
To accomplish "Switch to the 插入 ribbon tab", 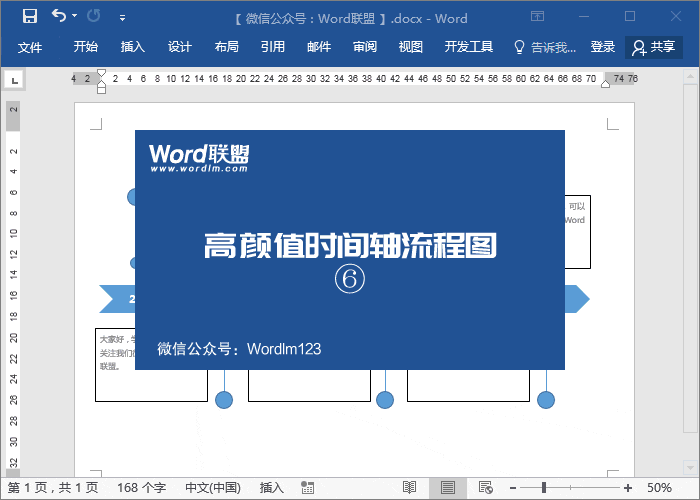I will click(x=133, y=46).
